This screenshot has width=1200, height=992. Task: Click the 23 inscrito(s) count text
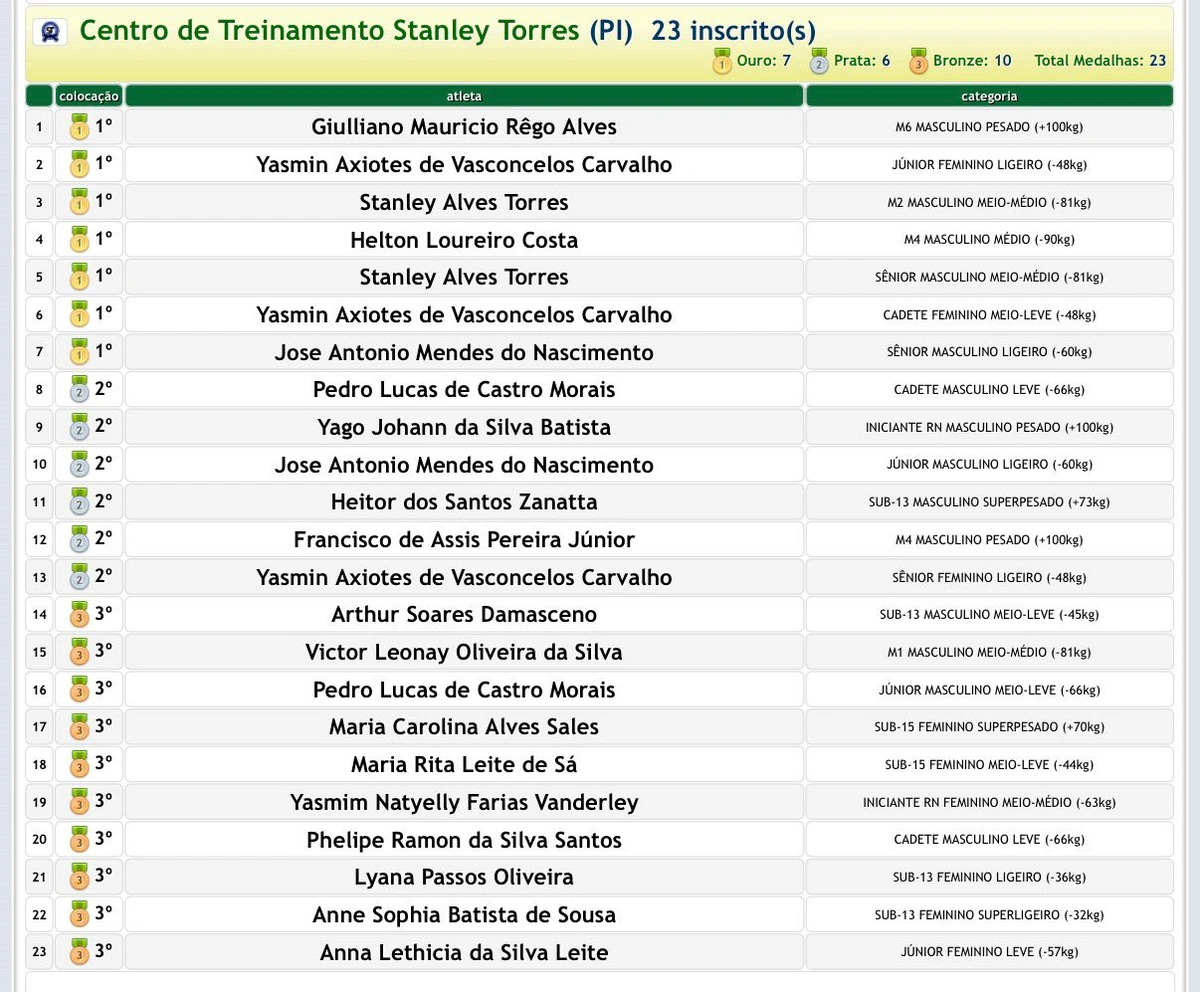pyautogui.click(x=733, y=31)
